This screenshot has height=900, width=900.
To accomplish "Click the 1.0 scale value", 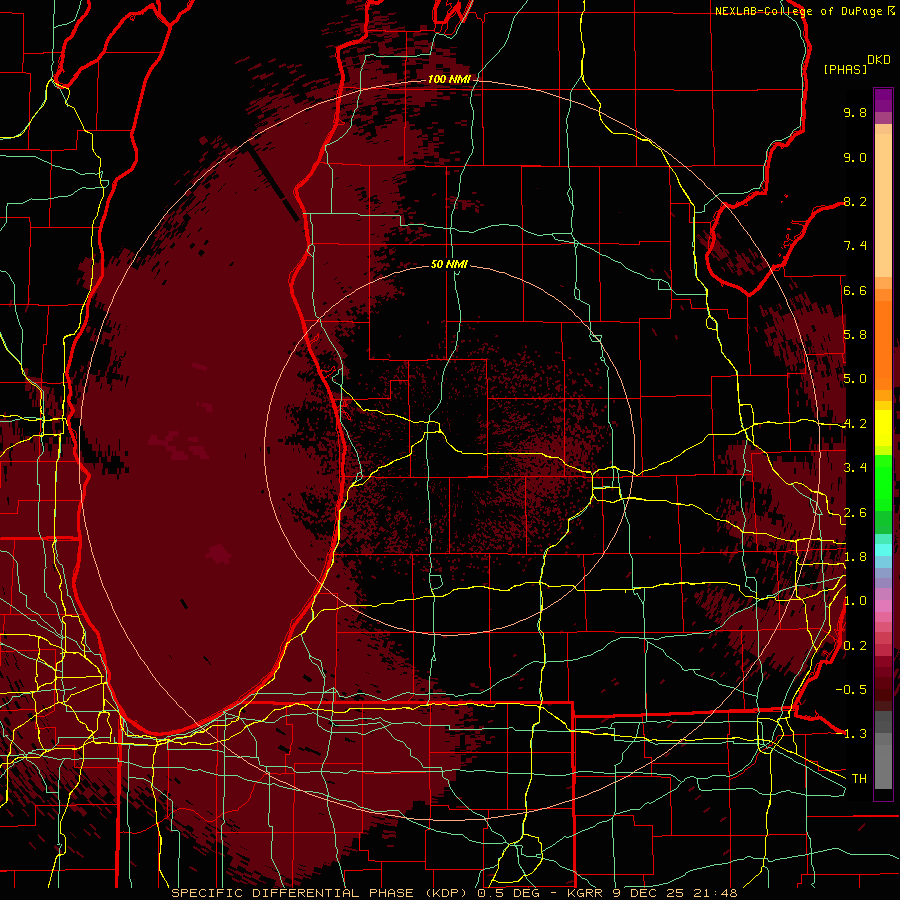I will click(x=855, y=601).
